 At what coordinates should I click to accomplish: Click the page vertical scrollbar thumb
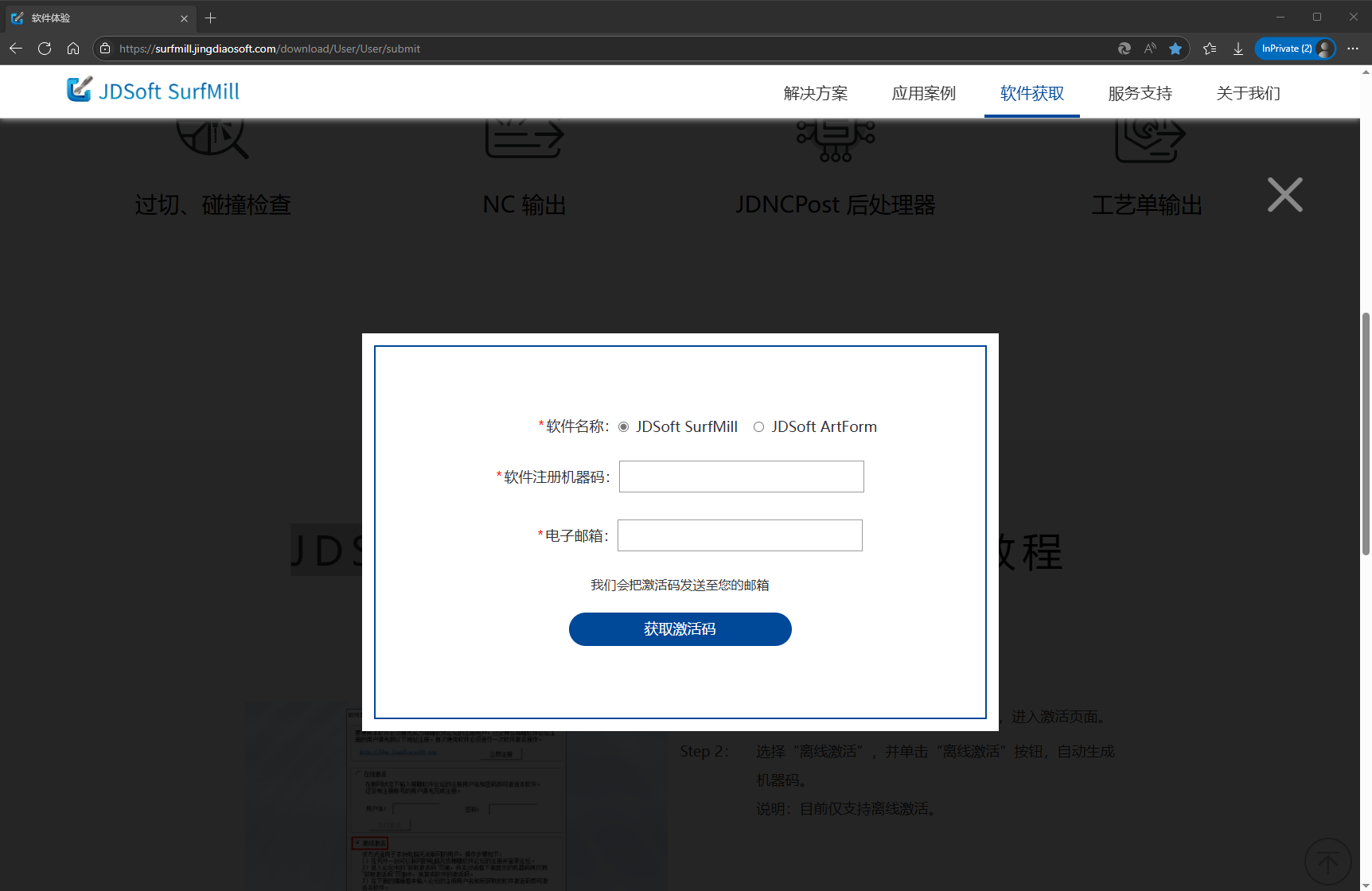[x=1366, y=434]
